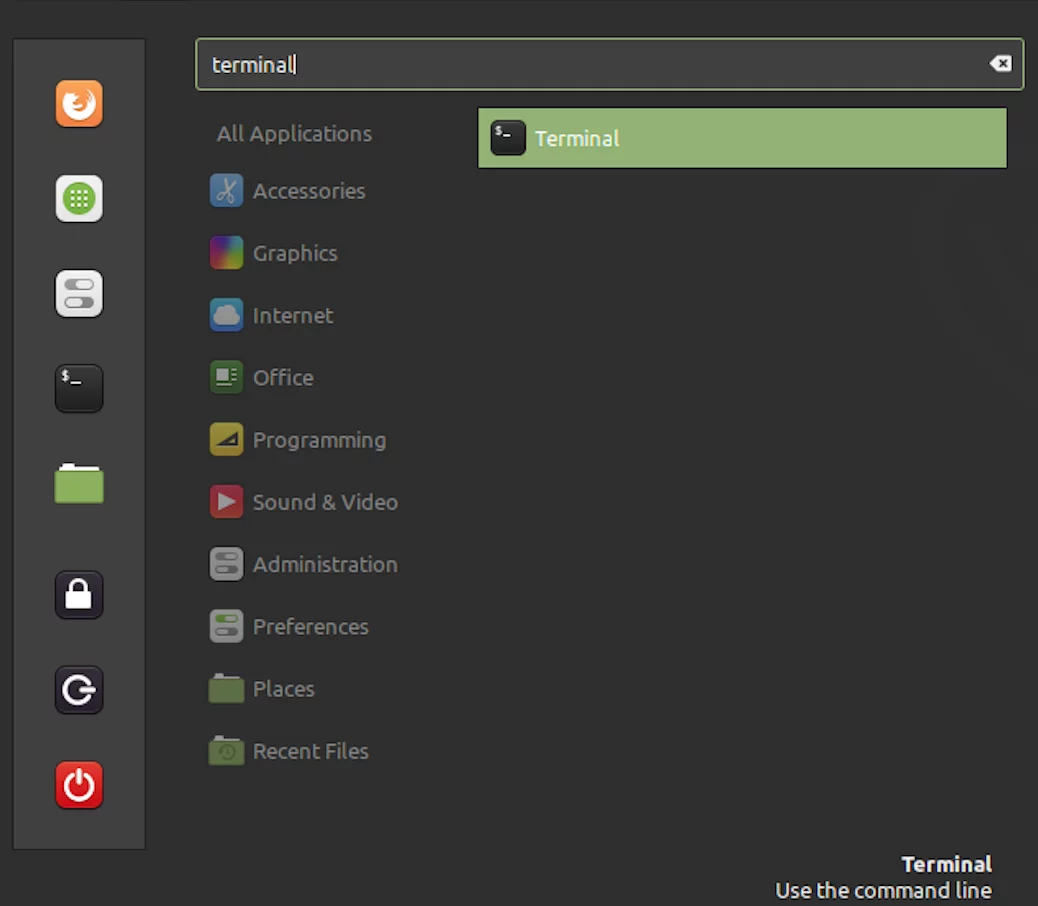Viewport: 1038px width, 906px height.
Task: Open Files folder icon in the sidebar
Action: 79,483
